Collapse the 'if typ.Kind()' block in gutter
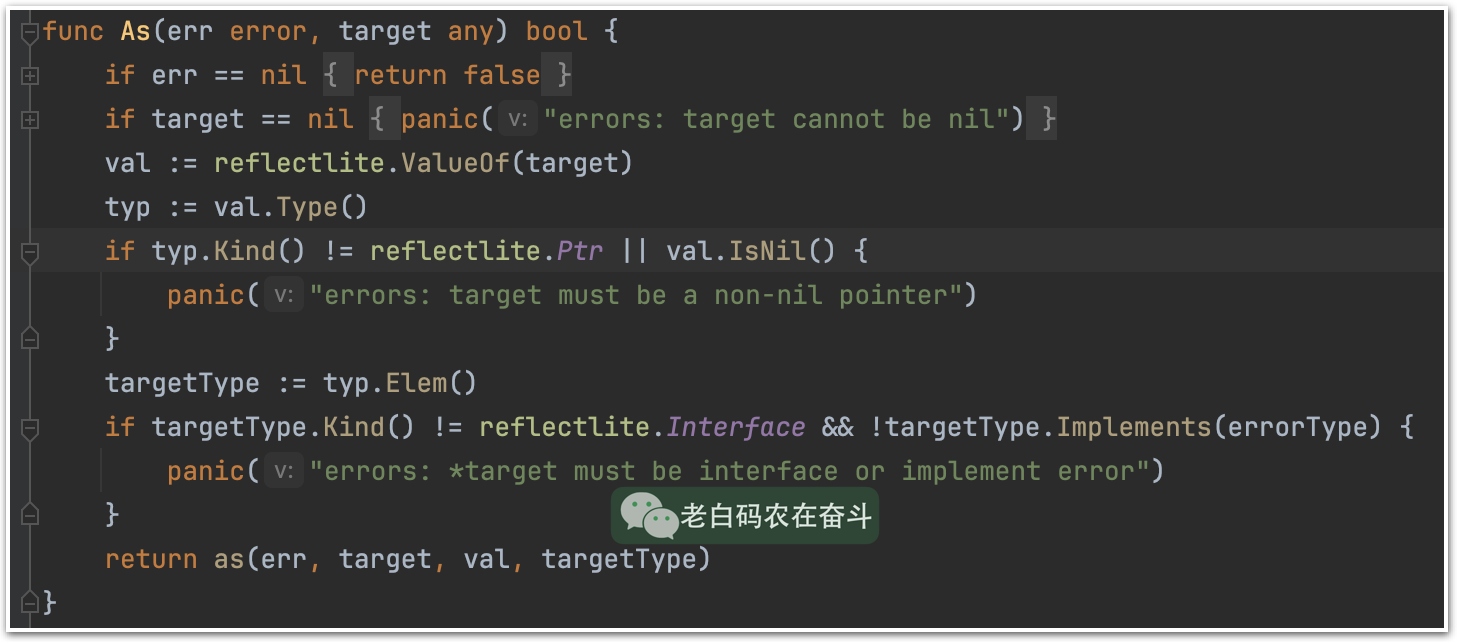This screenshot has height=642, width=1458. [x=30, y=253]
